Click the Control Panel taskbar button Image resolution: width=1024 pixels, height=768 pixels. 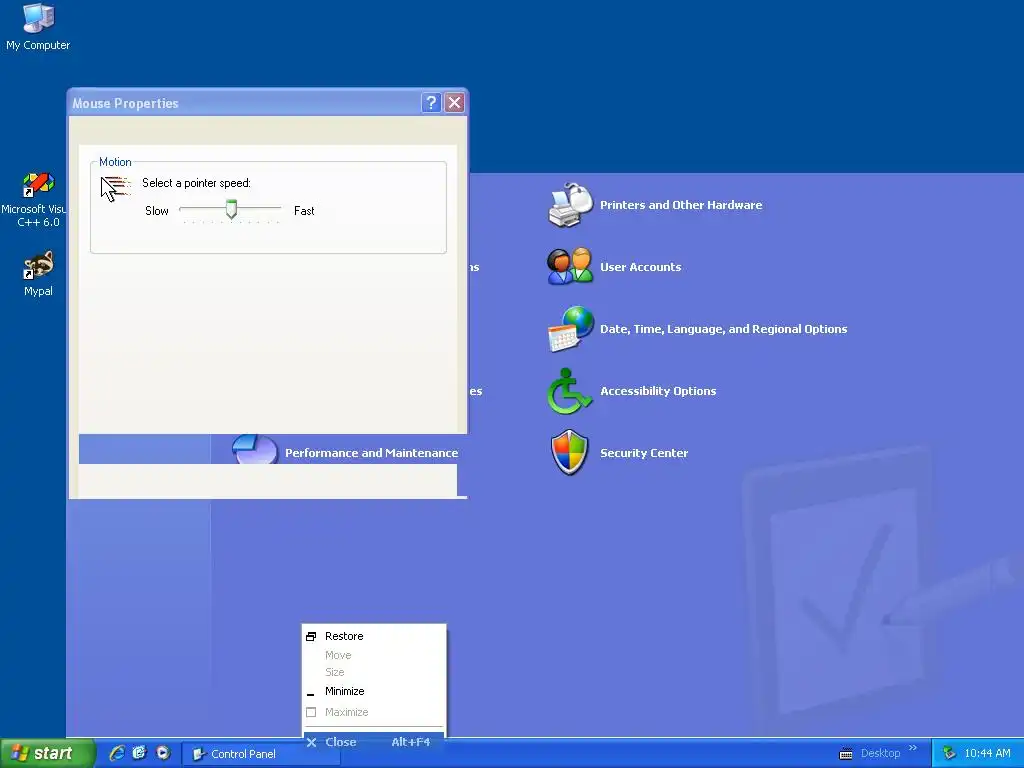click(261, 754)
